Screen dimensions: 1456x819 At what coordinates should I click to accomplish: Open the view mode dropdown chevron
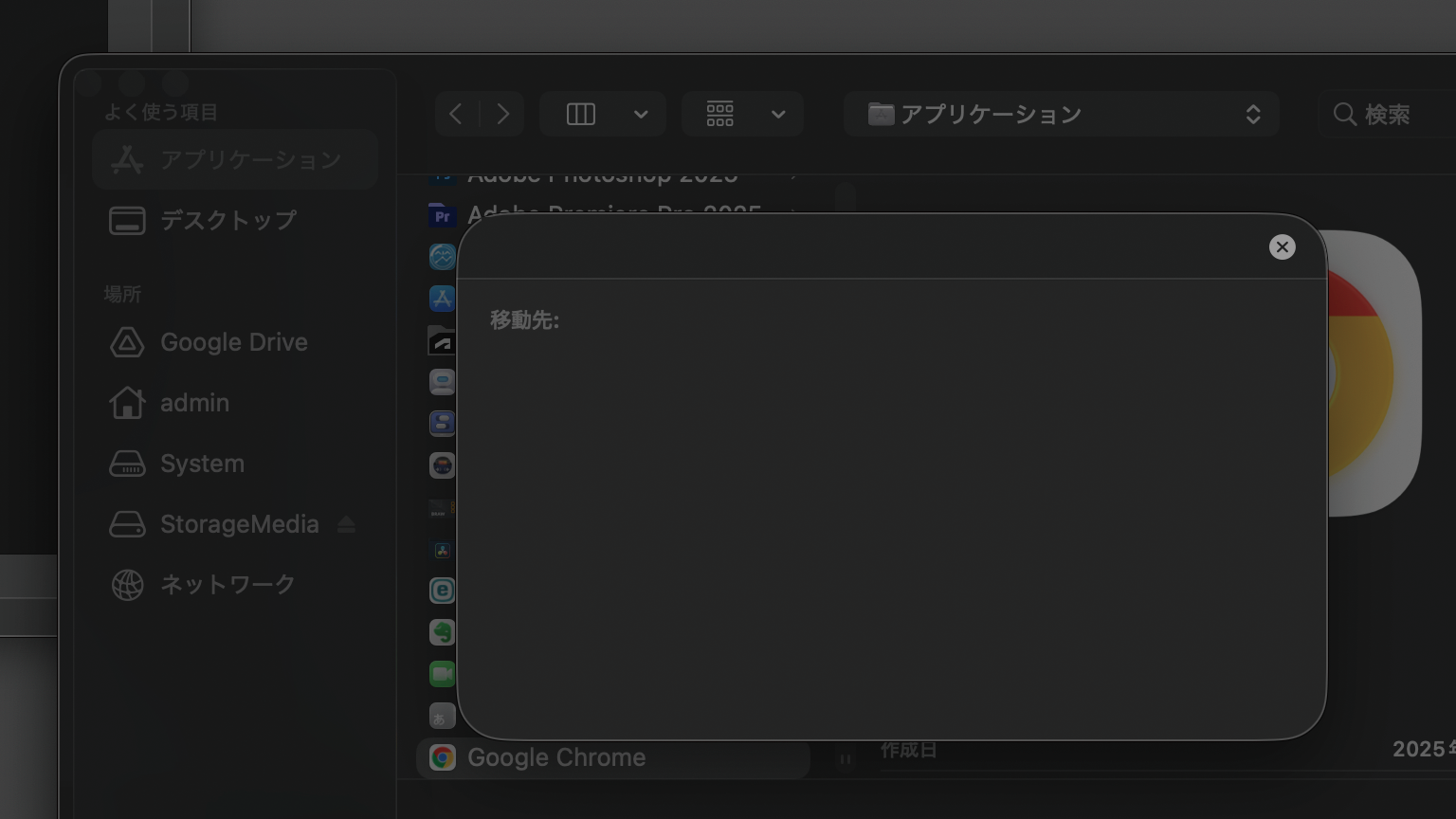click(x=641, y=115)
